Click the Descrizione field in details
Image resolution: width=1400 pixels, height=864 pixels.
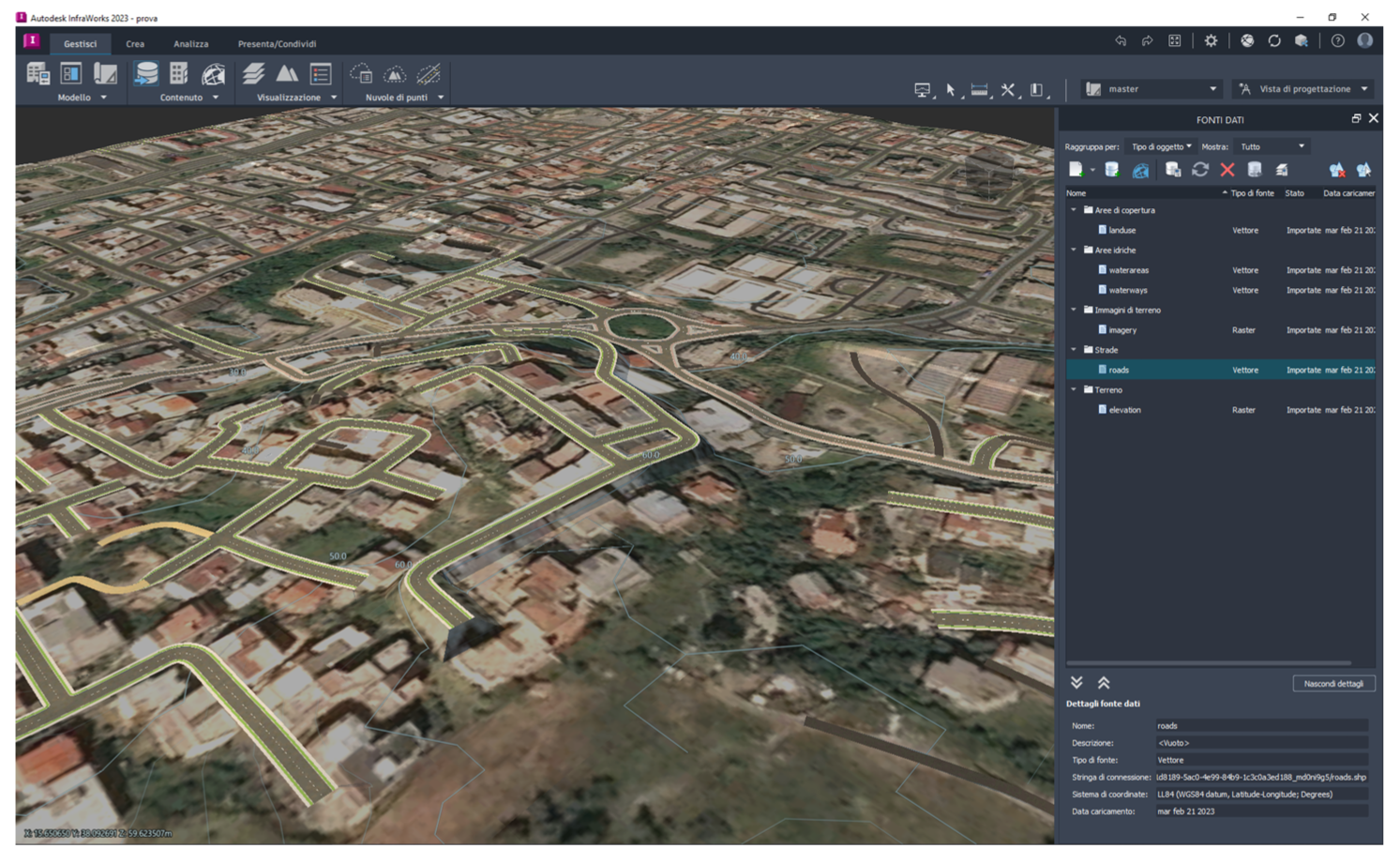1260,743
